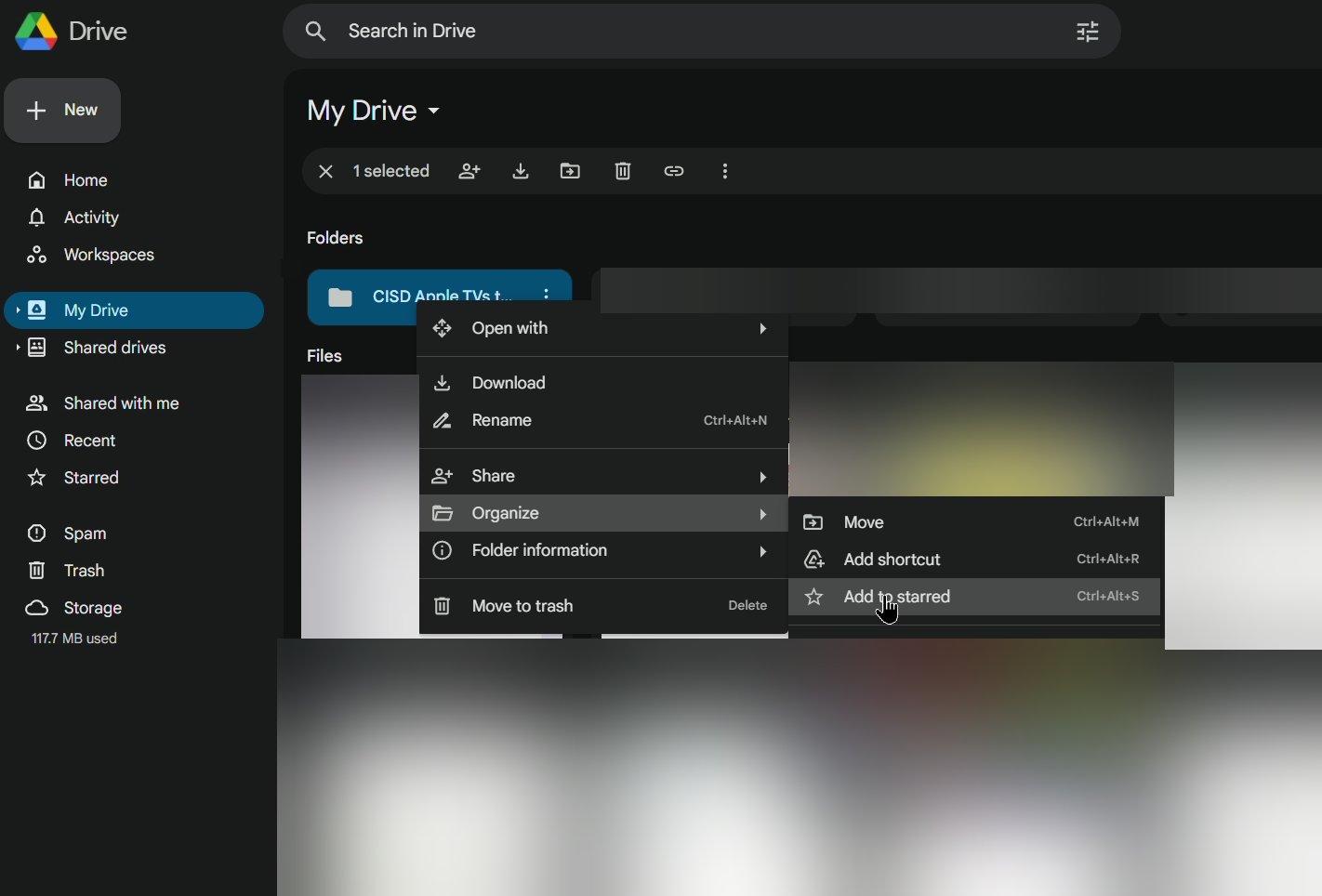Go to Starred in sidebar
The height and width of the screenshot is (896, 1322).
click(91, 478)
